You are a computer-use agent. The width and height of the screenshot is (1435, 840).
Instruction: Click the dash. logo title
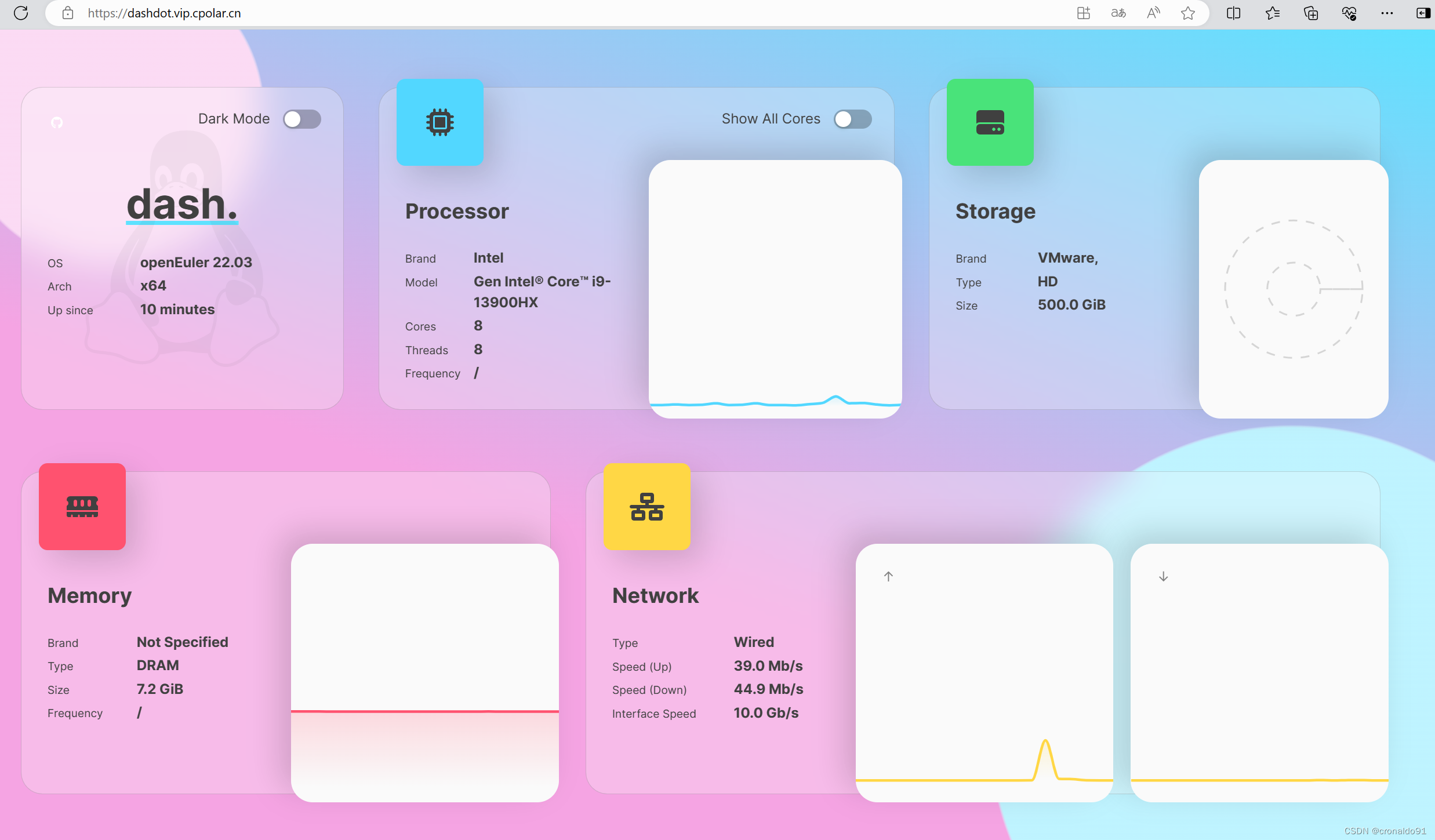pos(182,204)
